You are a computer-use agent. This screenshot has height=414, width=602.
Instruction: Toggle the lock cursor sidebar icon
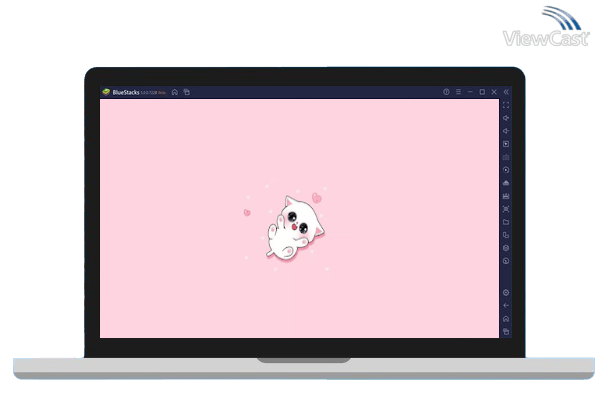pos(506,144)
